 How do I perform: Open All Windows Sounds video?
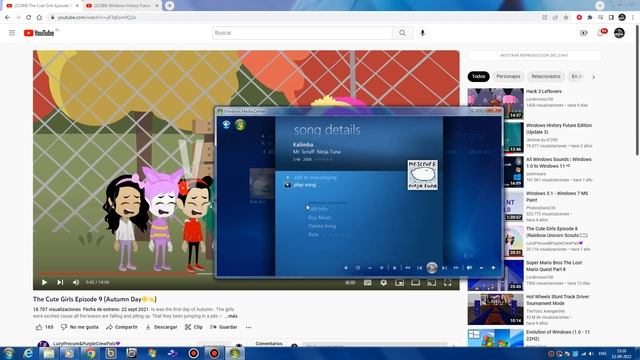(559, 162)
